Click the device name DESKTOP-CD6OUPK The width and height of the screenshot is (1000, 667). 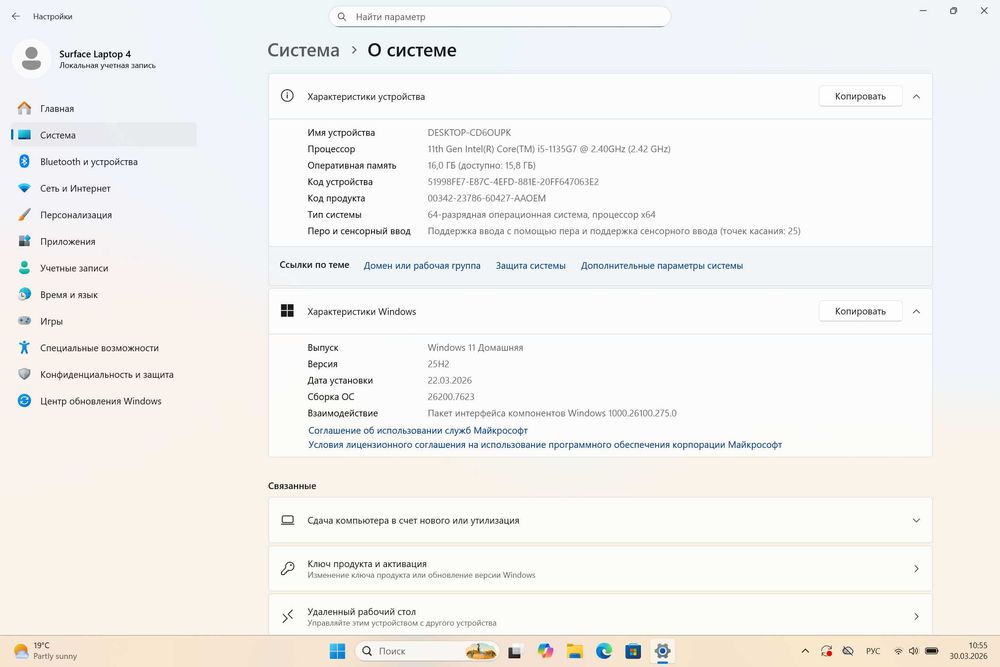[x=469, y=133]
